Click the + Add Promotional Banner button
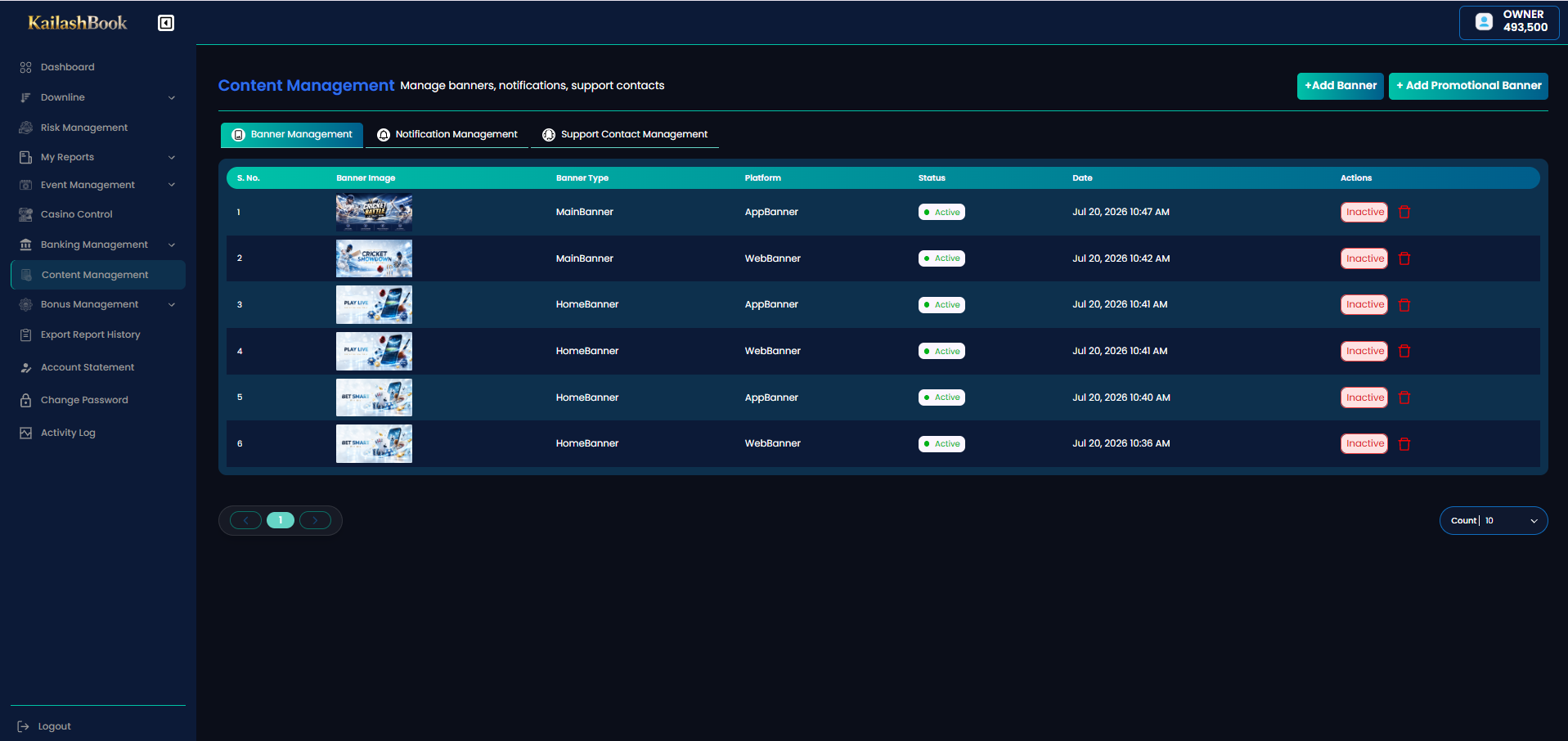Image resolution: width=1568 pixels, height=741 pixels. [1468, 86]
